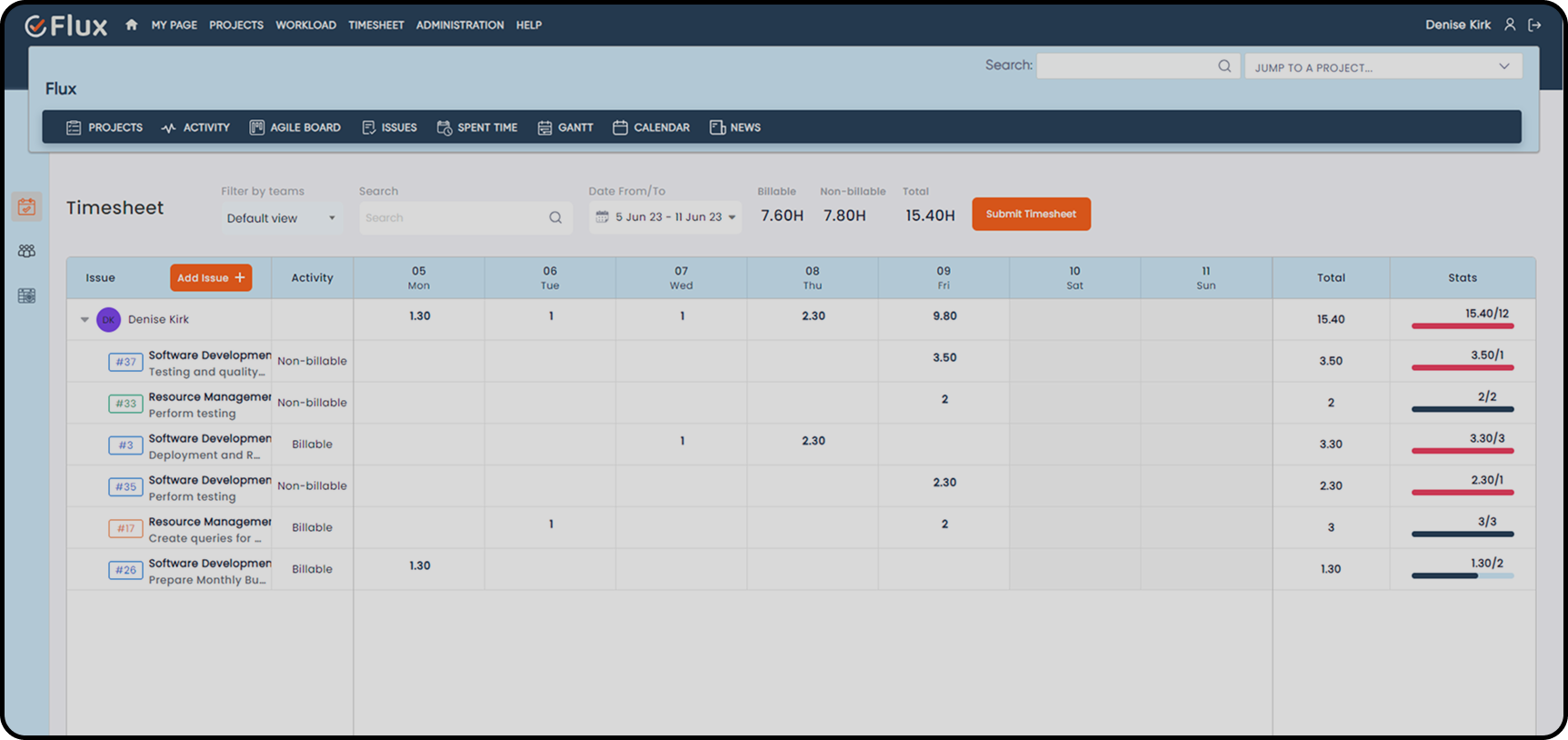Screen dimensions: 1568x740
Task: Open issue tag #33
Action: coord(125,404)
